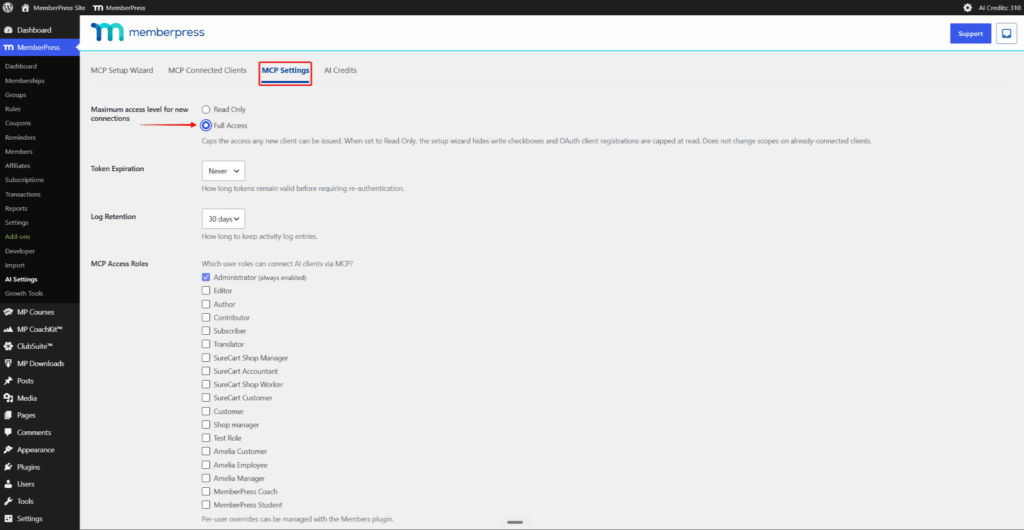Check the Amelia Manager box
1024x530 pixels.
coord(206,478)
